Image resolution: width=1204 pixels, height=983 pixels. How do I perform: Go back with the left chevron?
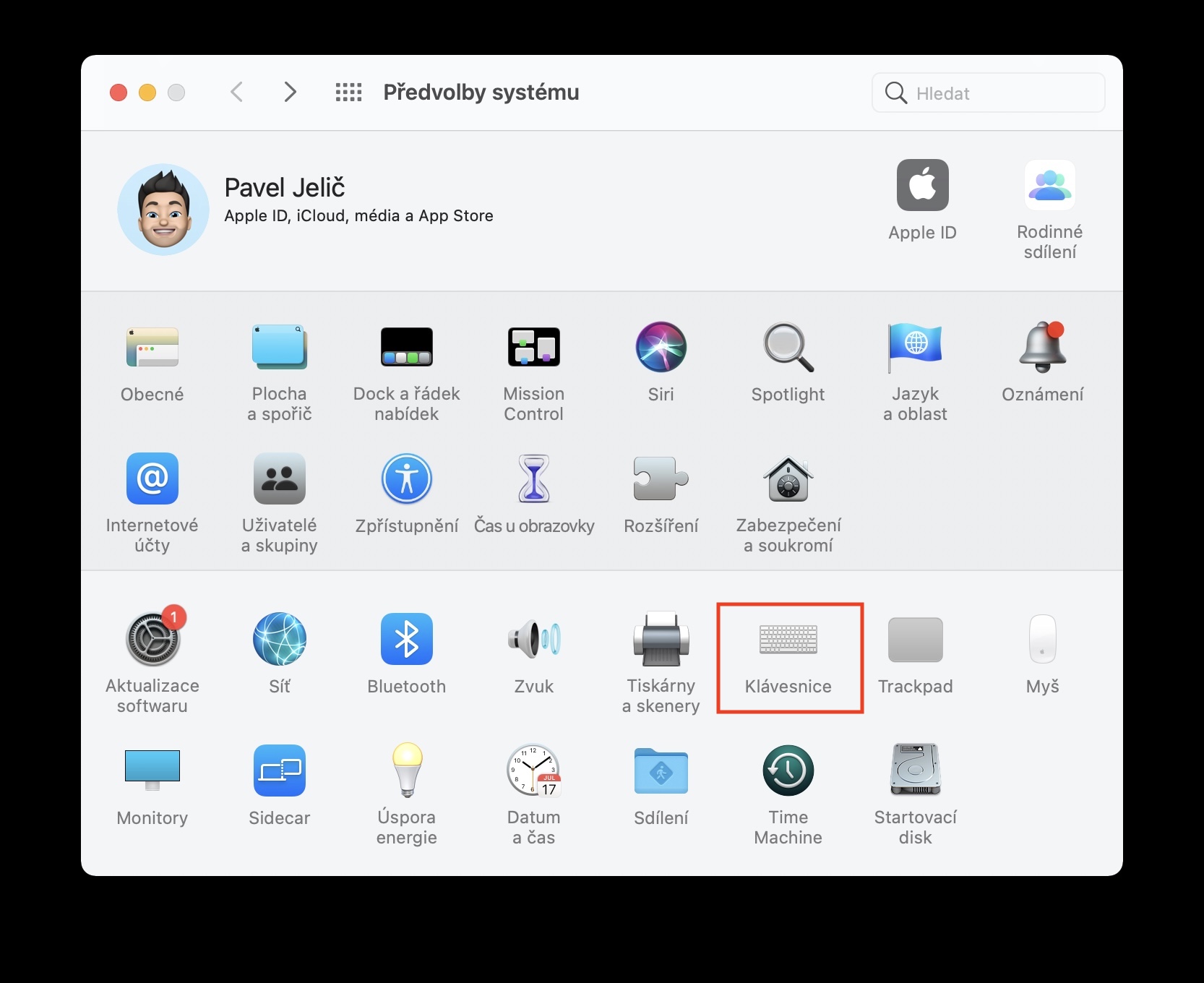coord(236,92)
